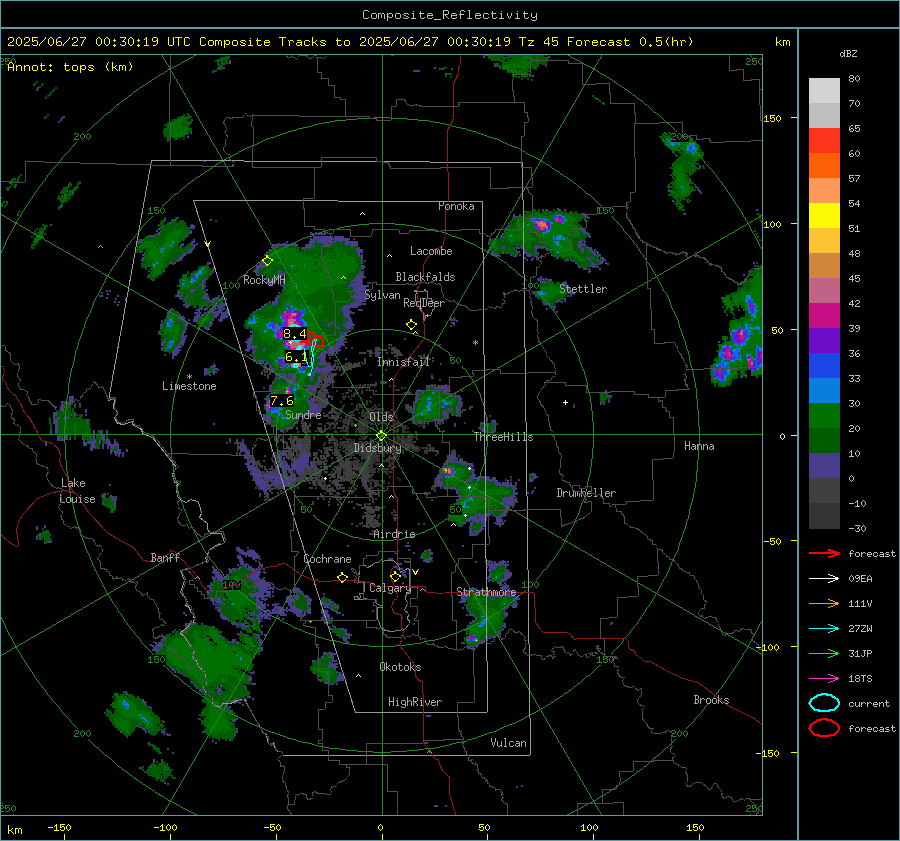Click the Blackfalds city label
The width and height of the screenshot is (900, 841).
pyautogui.click(x=425, y=277)
